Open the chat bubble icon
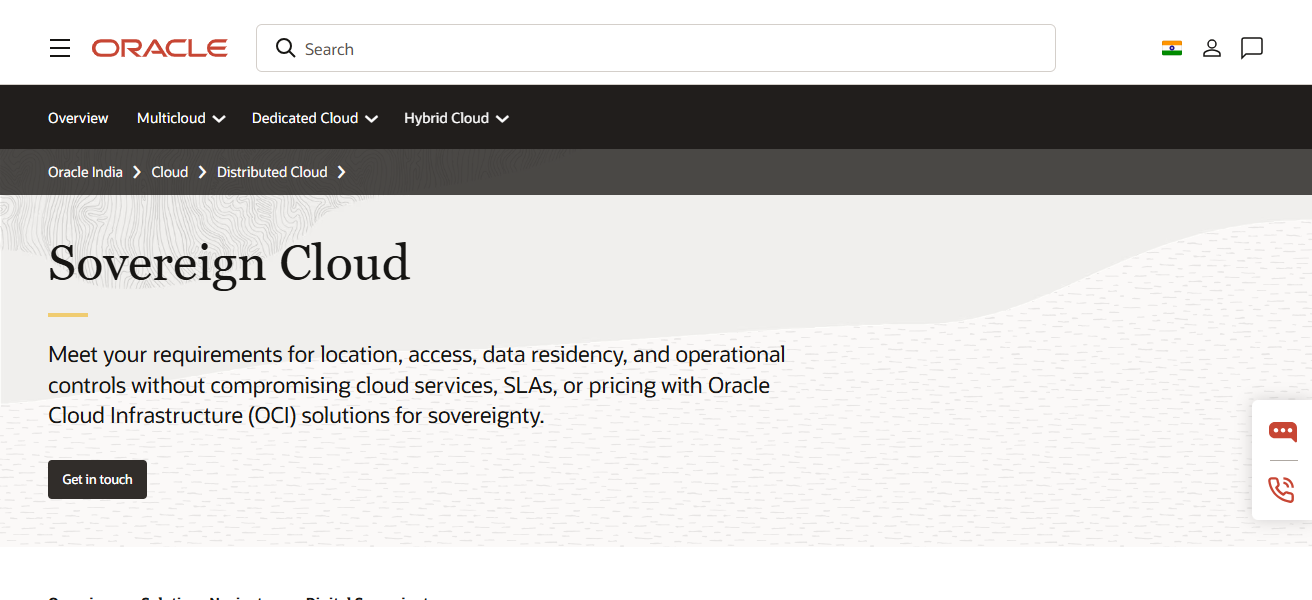Screen dimensions: 1312x600 (x=1251, y=47)
